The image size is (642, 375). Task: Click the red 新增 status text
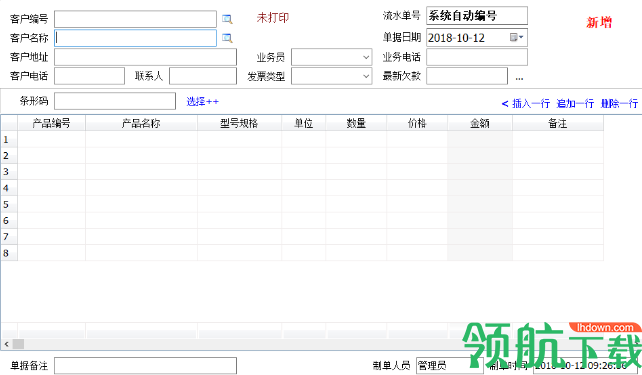(x=599, y=23)
